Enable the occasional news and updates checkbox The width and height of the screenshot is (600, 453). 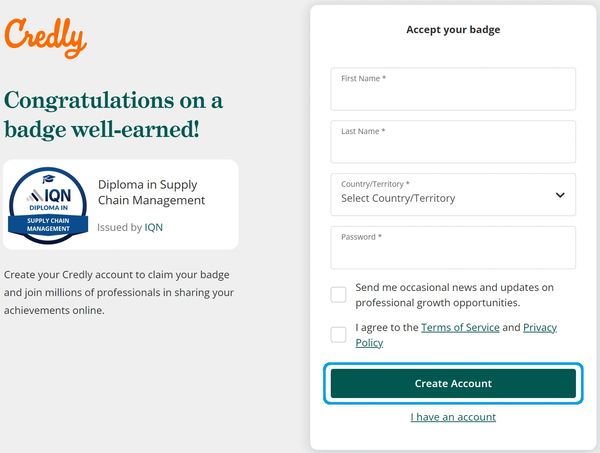click(x=339, y=294)
